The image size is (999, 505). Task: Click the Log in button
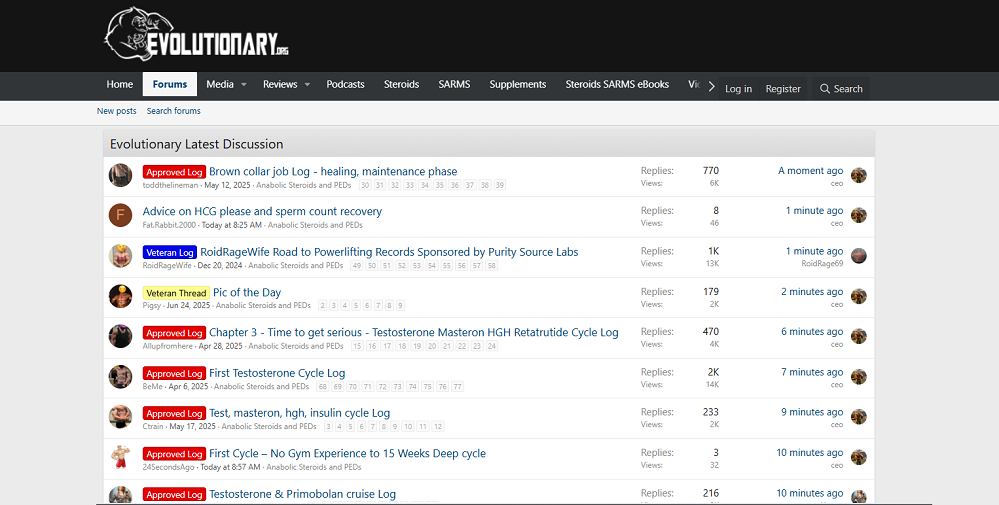click(x=738, y=89)
